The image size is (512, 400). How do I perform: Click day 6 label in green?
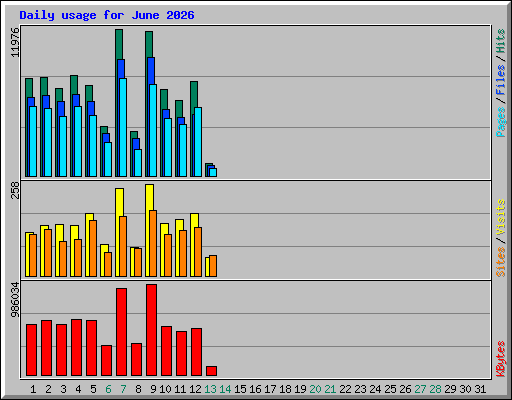(108, 389)
